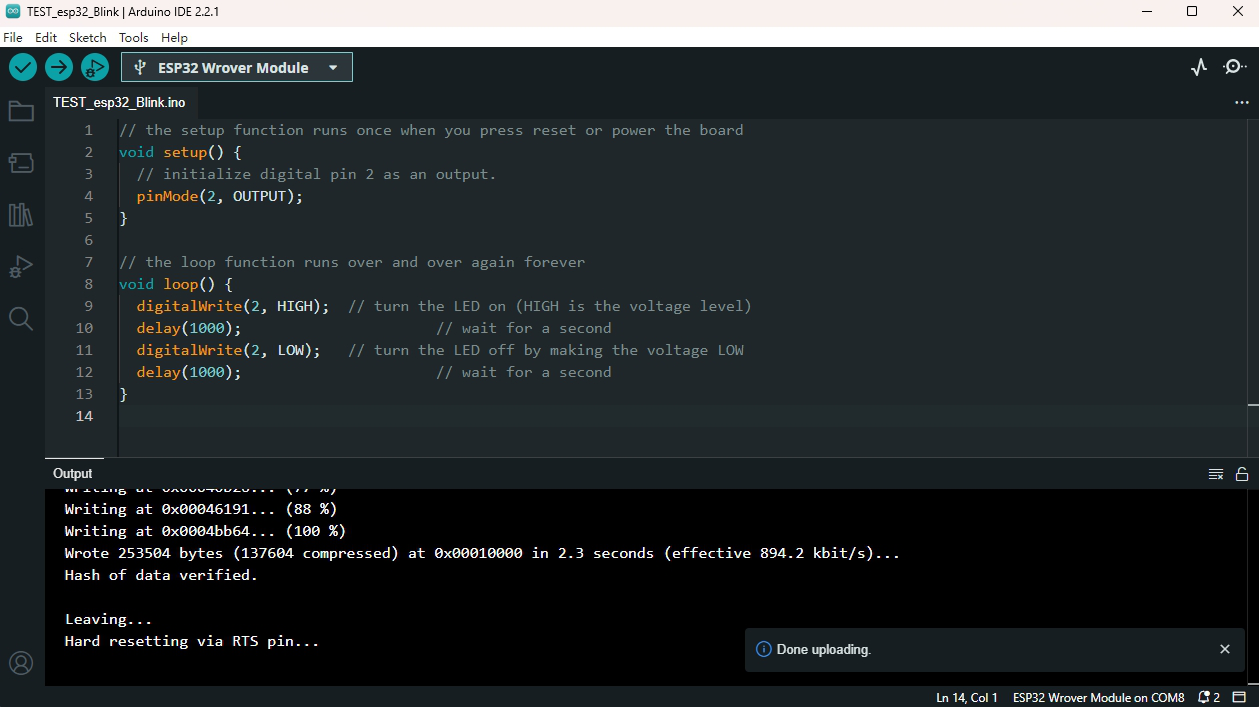Click the delay(1000); on line 12

click(190, 372)
